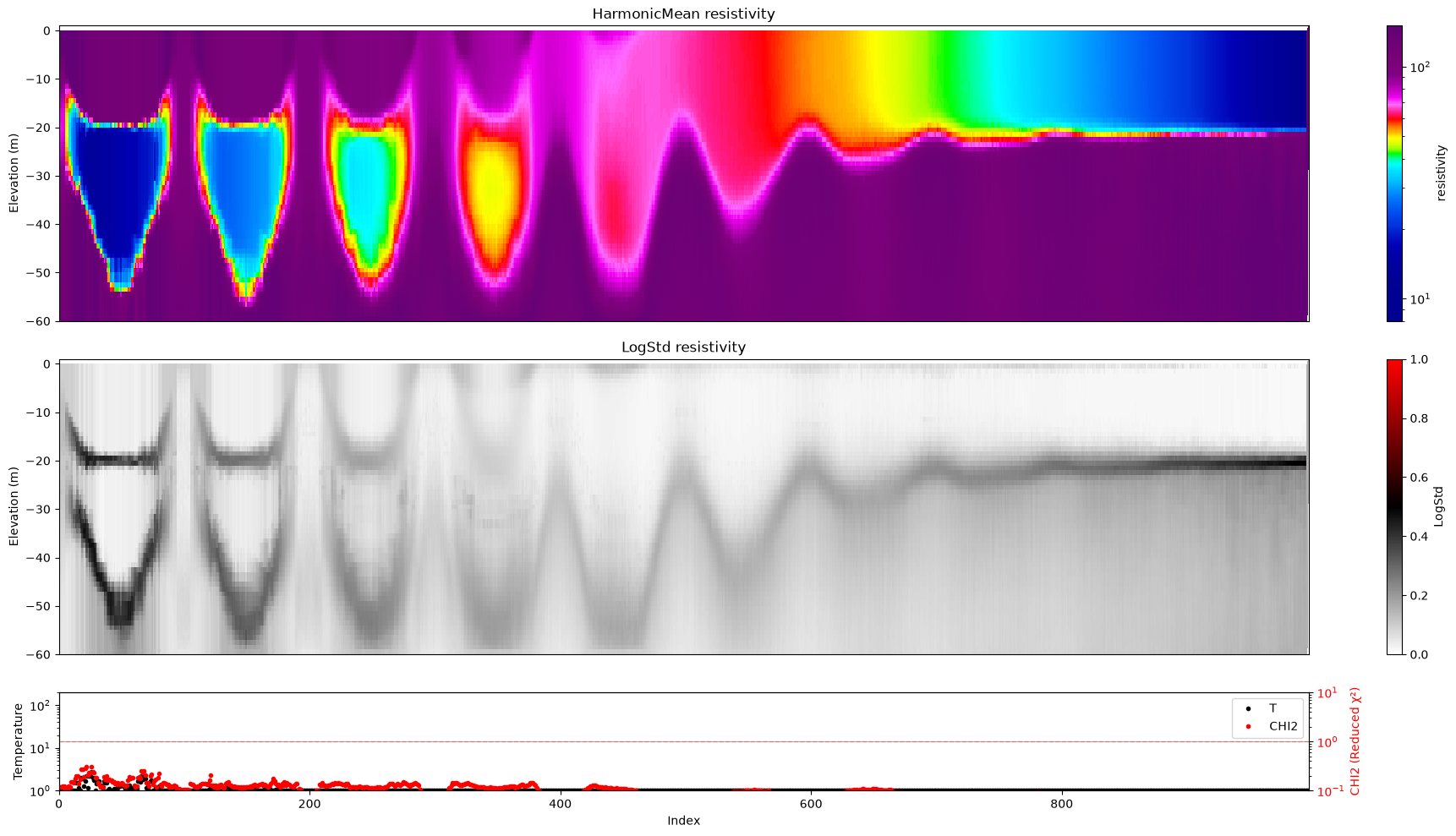Click the x-axis tick label 400
1456x836 pixels.
coord(560,804)
